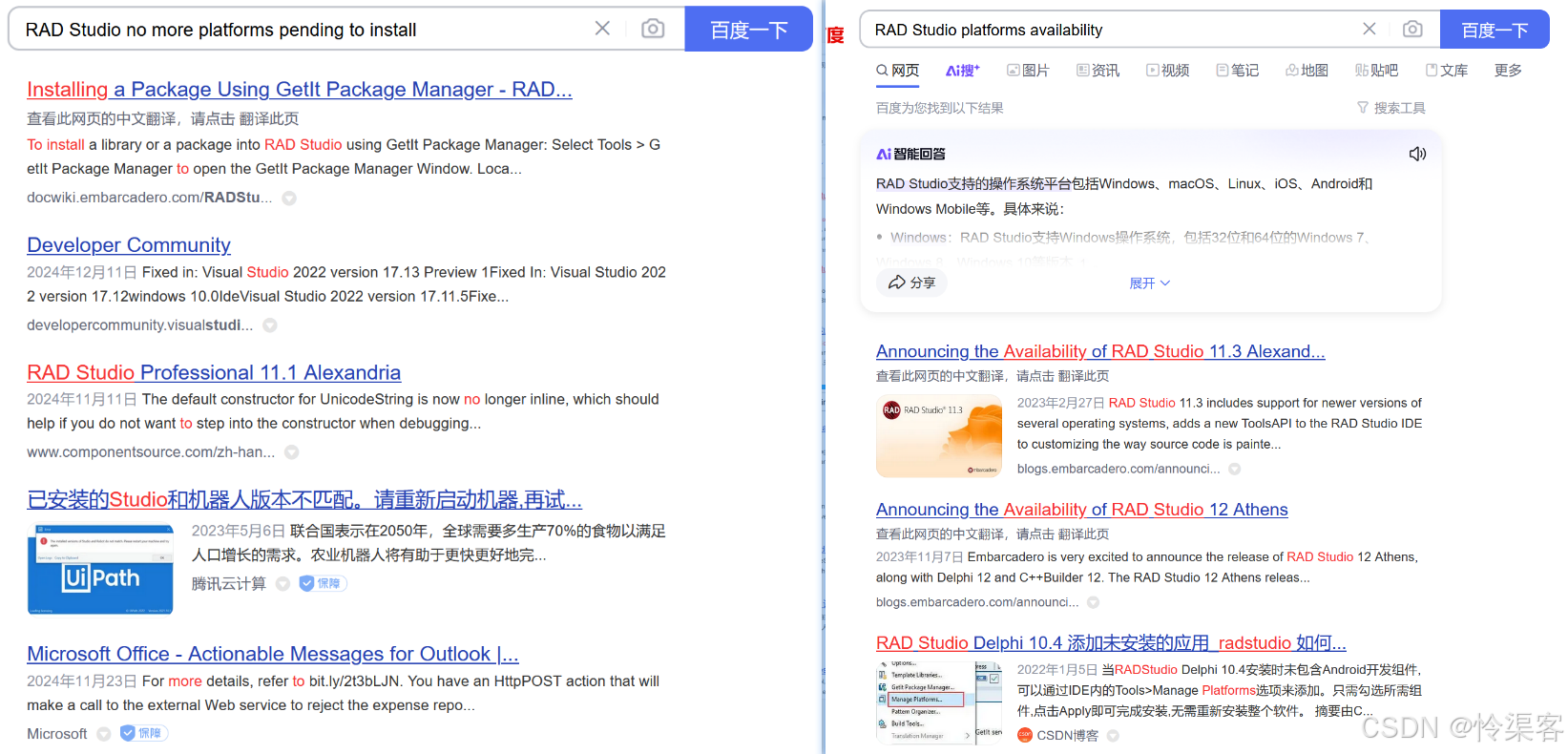The image size is (1568, 754).
Task: Click the RAD Studio 11.3 thumbnail
Action: click(939, 436)
